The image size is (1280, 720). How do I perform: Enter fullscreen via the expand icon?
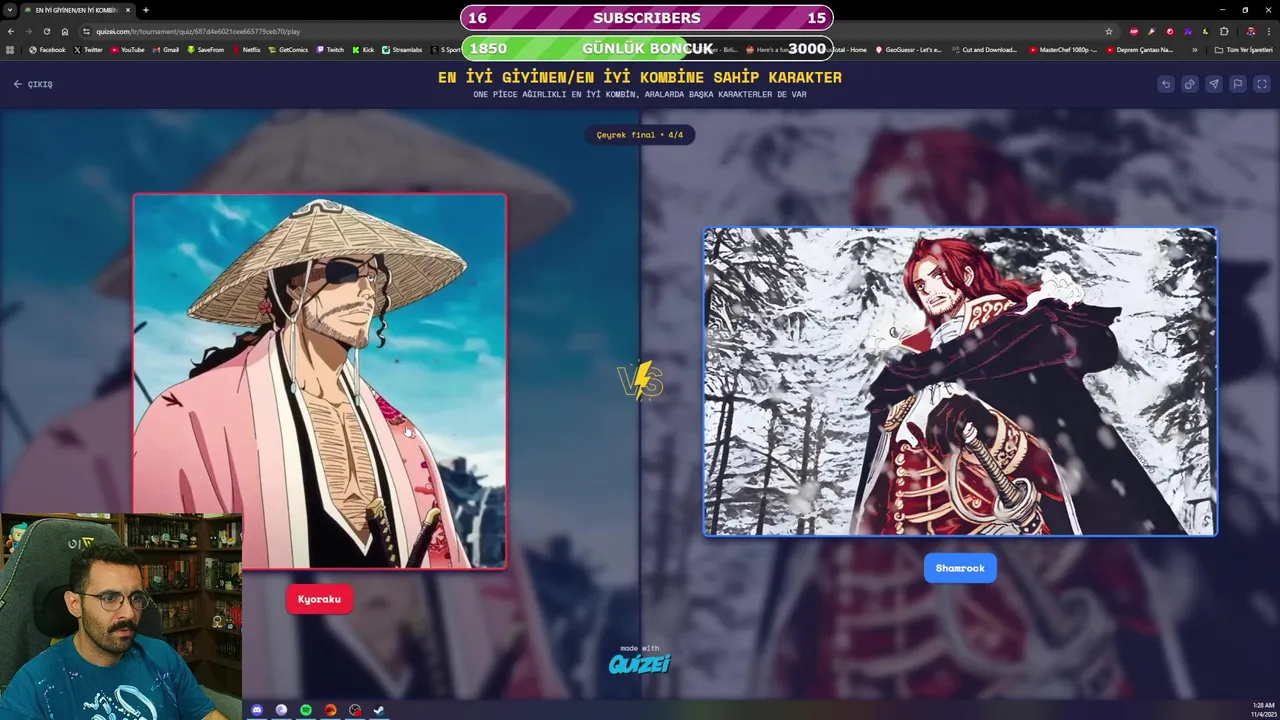[x=1262, y=84]
